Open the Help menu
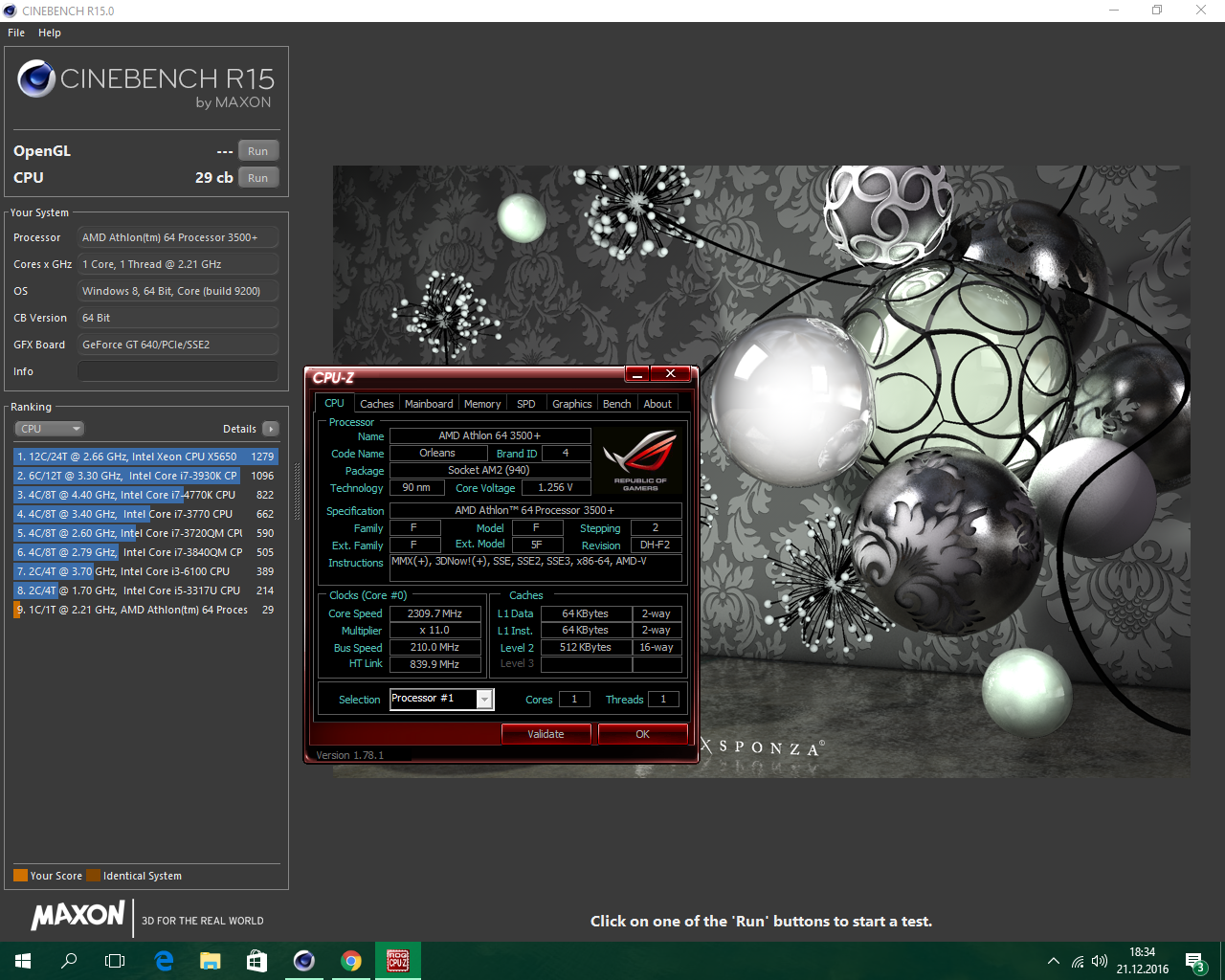The height and width of the screenshot is (980, 1225). (50, 33)
